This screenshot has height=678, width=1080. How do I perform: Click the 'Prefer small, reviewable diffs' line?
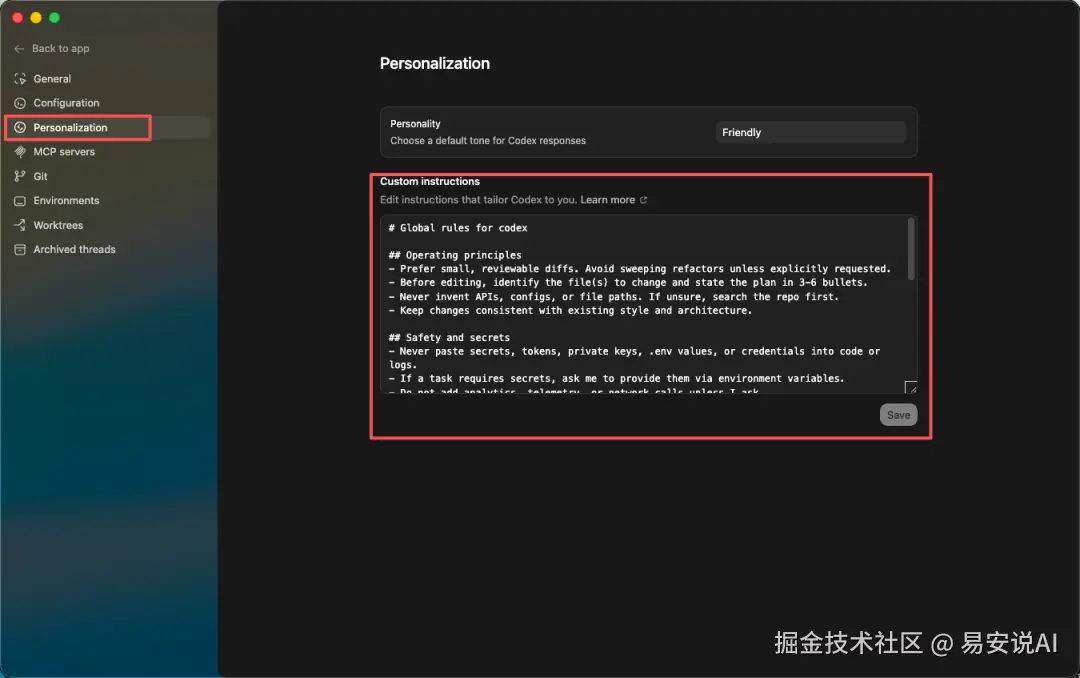pos(640,269)
